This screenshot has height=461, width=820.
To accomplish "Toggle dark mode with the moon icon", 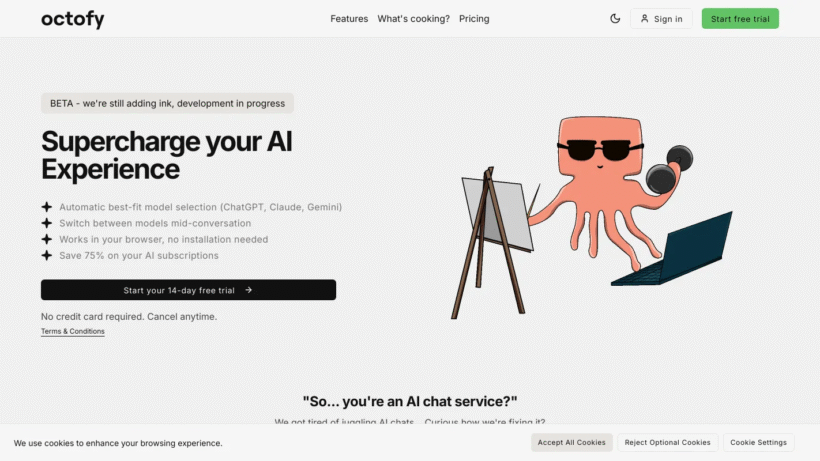I will coord(615,18).
